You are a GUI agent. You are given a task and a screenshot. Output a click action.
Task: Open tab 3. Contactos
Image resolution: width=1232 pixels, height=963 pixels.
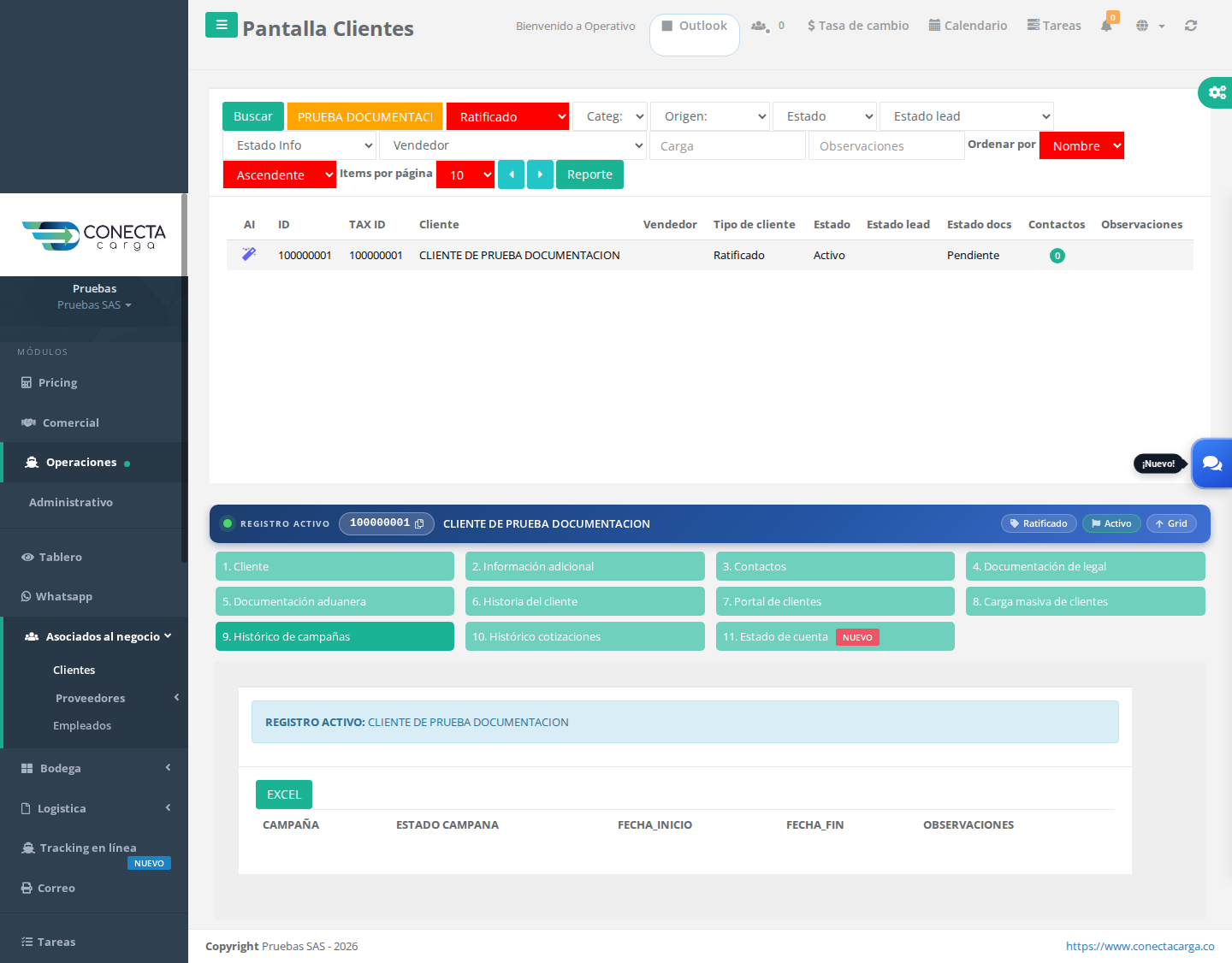(835, 566)
